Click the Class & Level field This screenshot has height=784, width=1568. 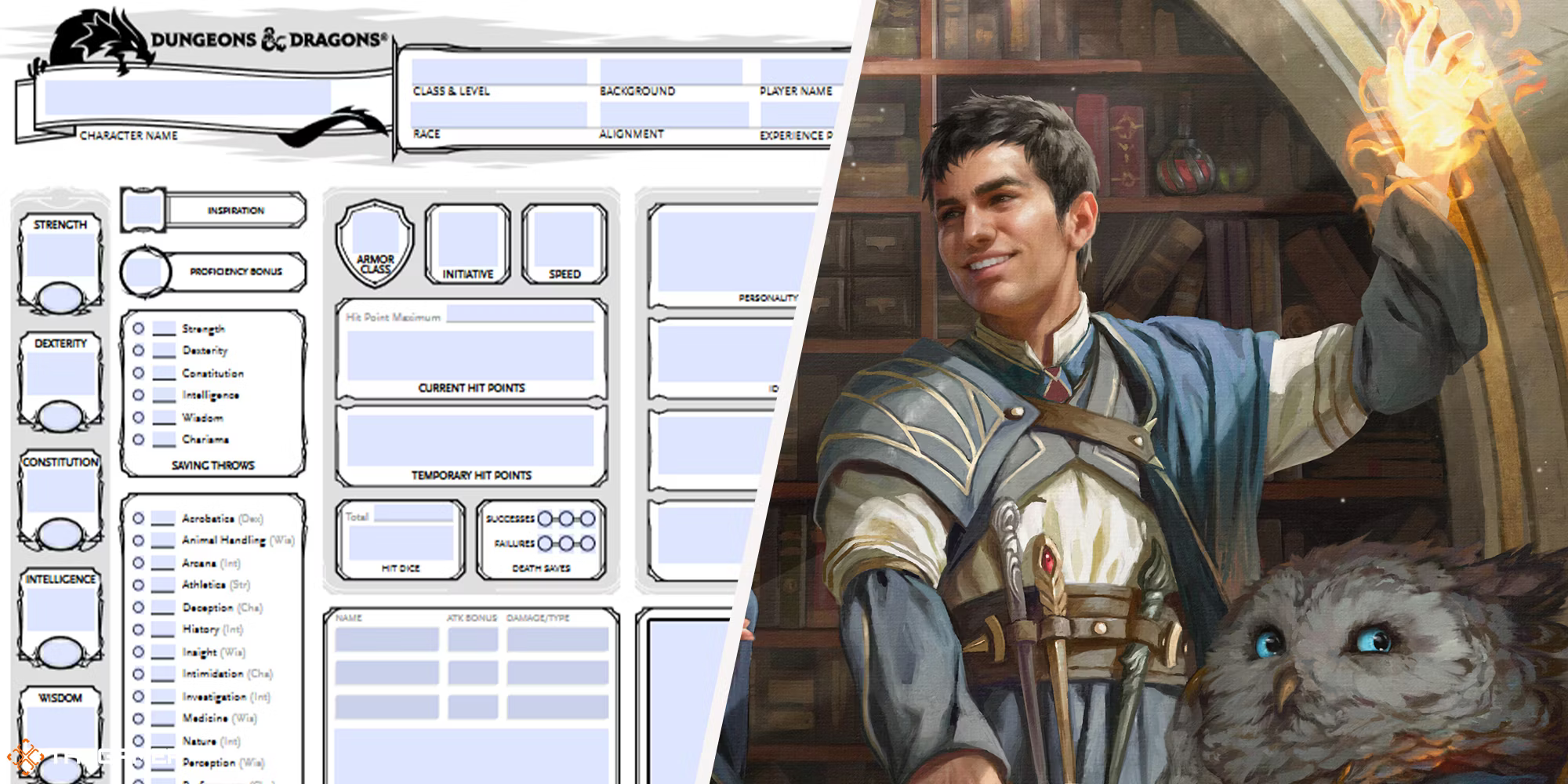coord(499,71)
